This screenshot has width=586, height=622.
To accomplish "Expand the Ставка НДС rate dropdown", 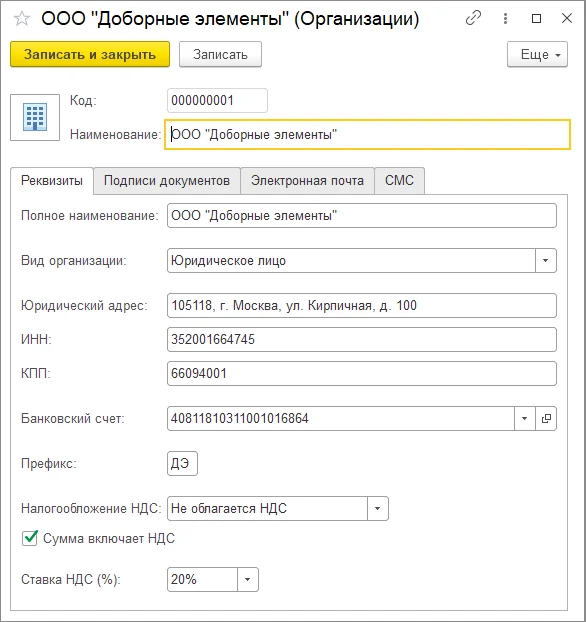I will click(x=248, y=580).
